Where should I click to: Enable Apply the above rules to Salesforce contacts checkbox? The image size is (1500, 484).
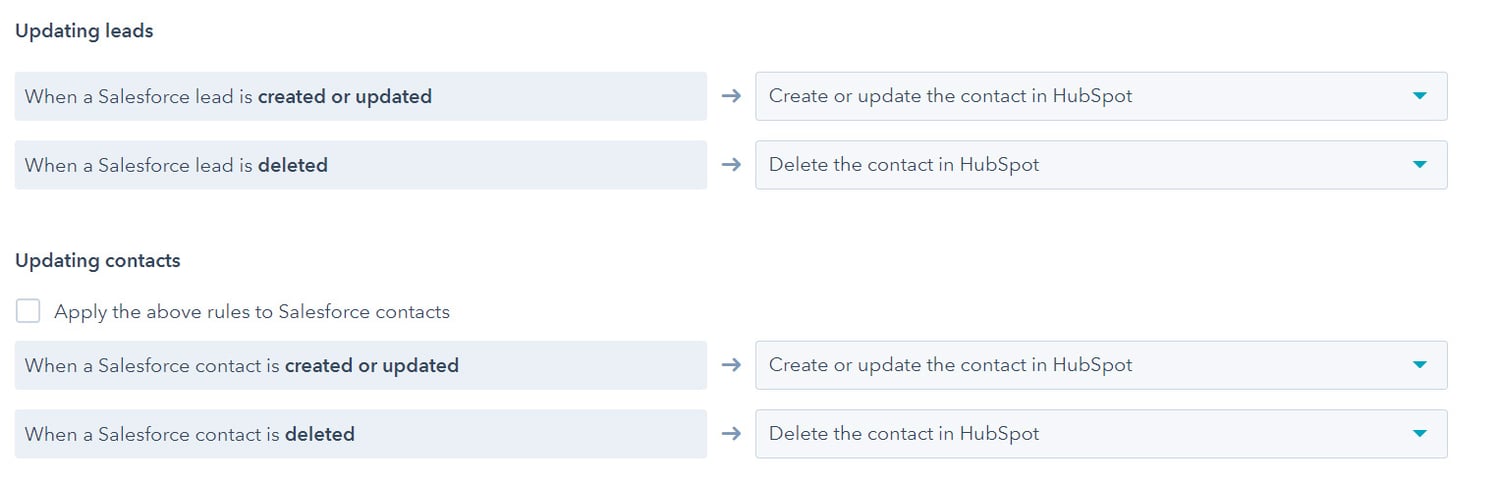pos(28,311)
